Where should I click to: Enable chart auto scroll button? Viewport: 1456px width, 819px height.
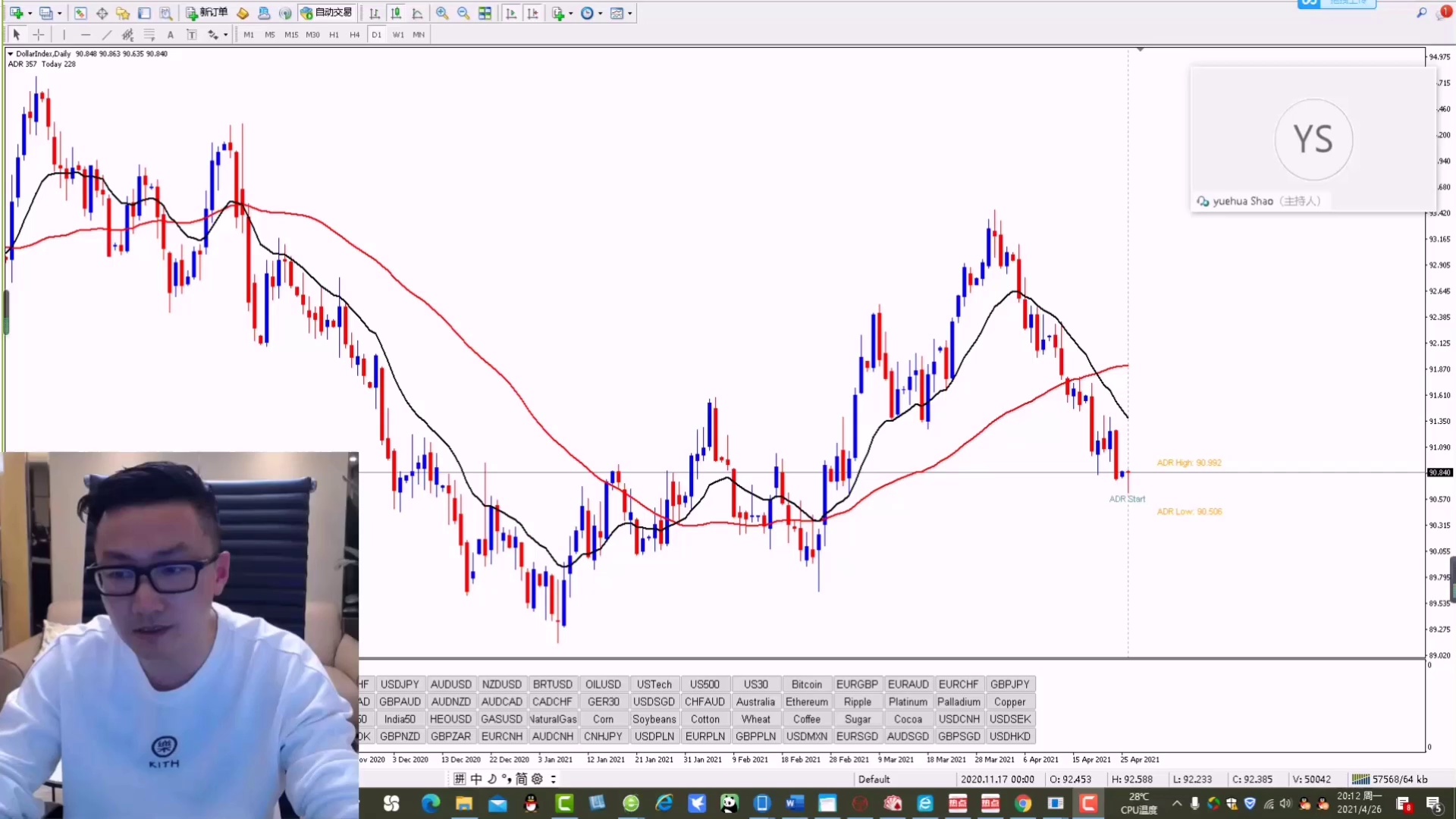[511, 13]
